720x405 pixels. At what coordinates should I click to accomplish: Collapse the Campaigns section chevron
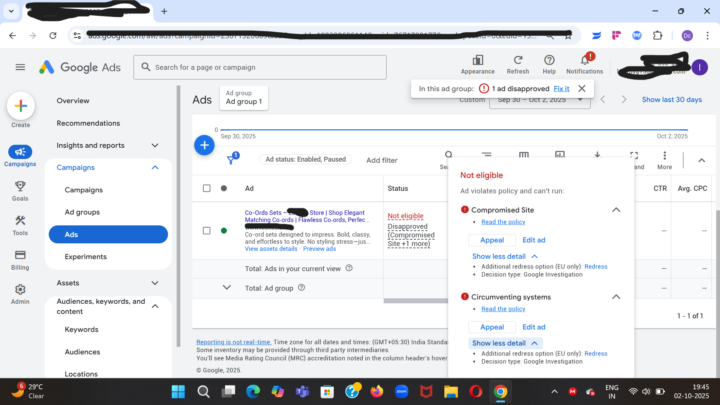coord(155,168)
